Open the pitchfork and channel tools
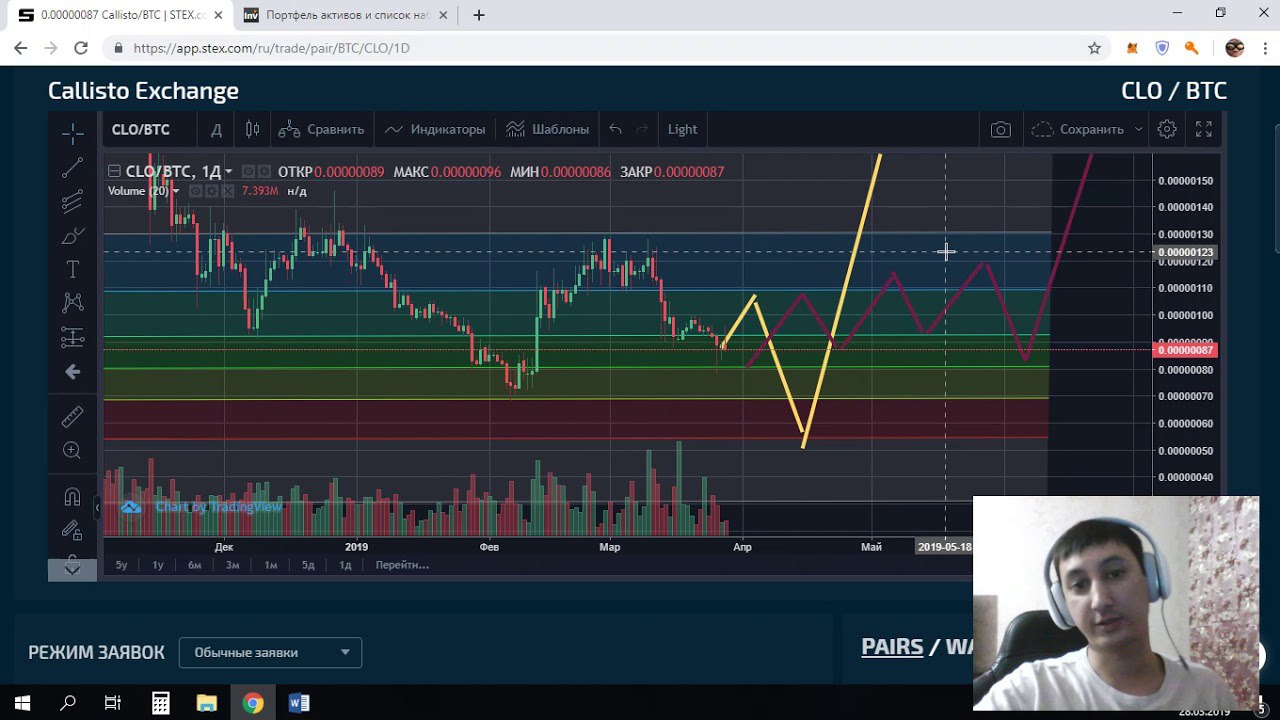This screenshot has height=720, width=1280. (72, 202)
